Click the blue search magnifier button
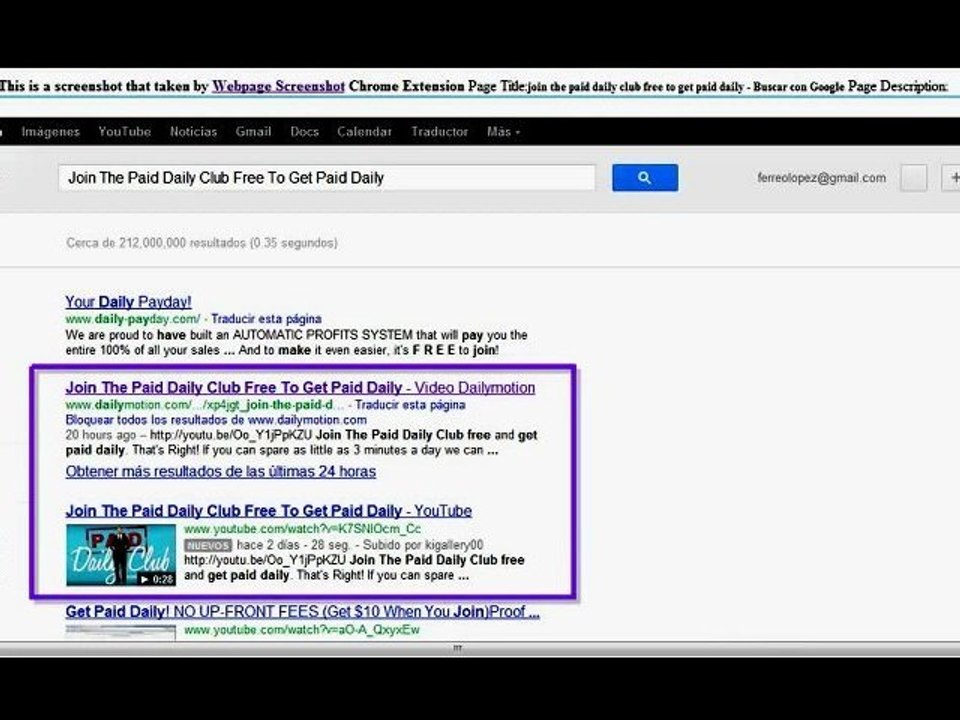The height and width of the screenshot is (720, 960). [645, 178]
